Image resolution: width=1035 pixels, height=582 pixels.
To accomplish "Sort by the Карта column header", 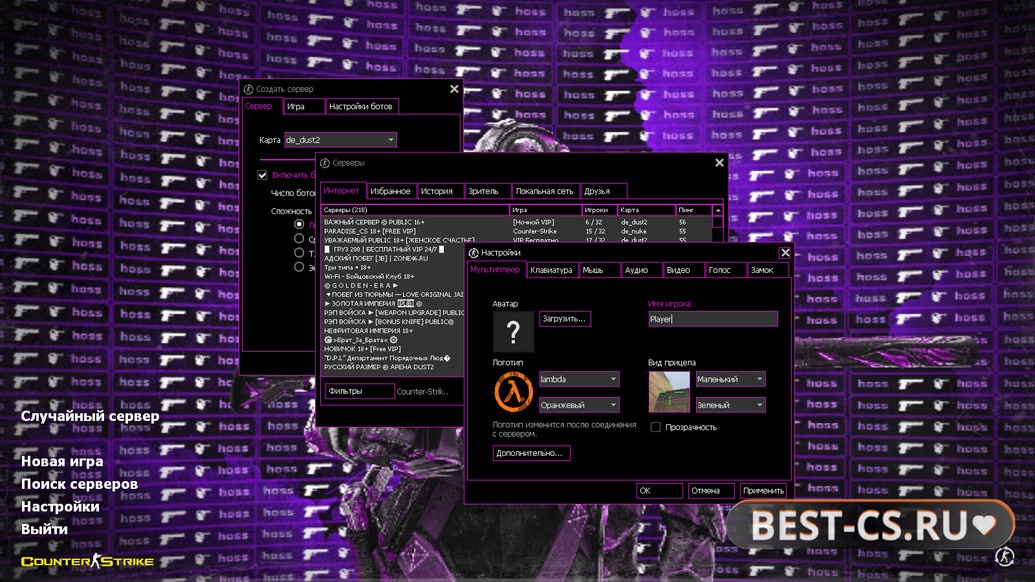I will point(646,210).
